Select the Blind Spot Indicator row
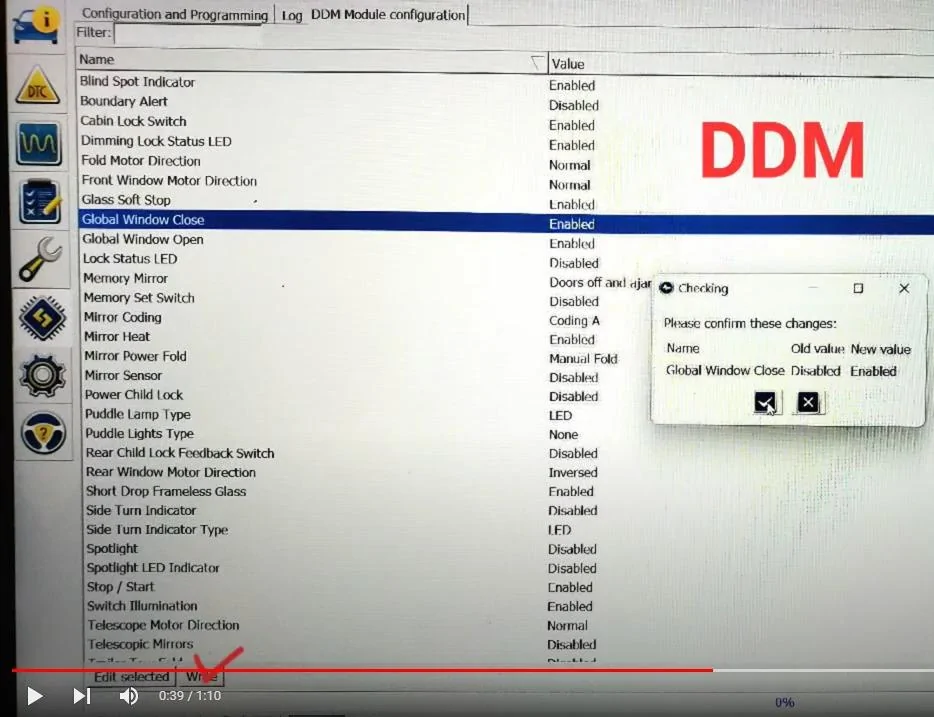 (505, 83)
